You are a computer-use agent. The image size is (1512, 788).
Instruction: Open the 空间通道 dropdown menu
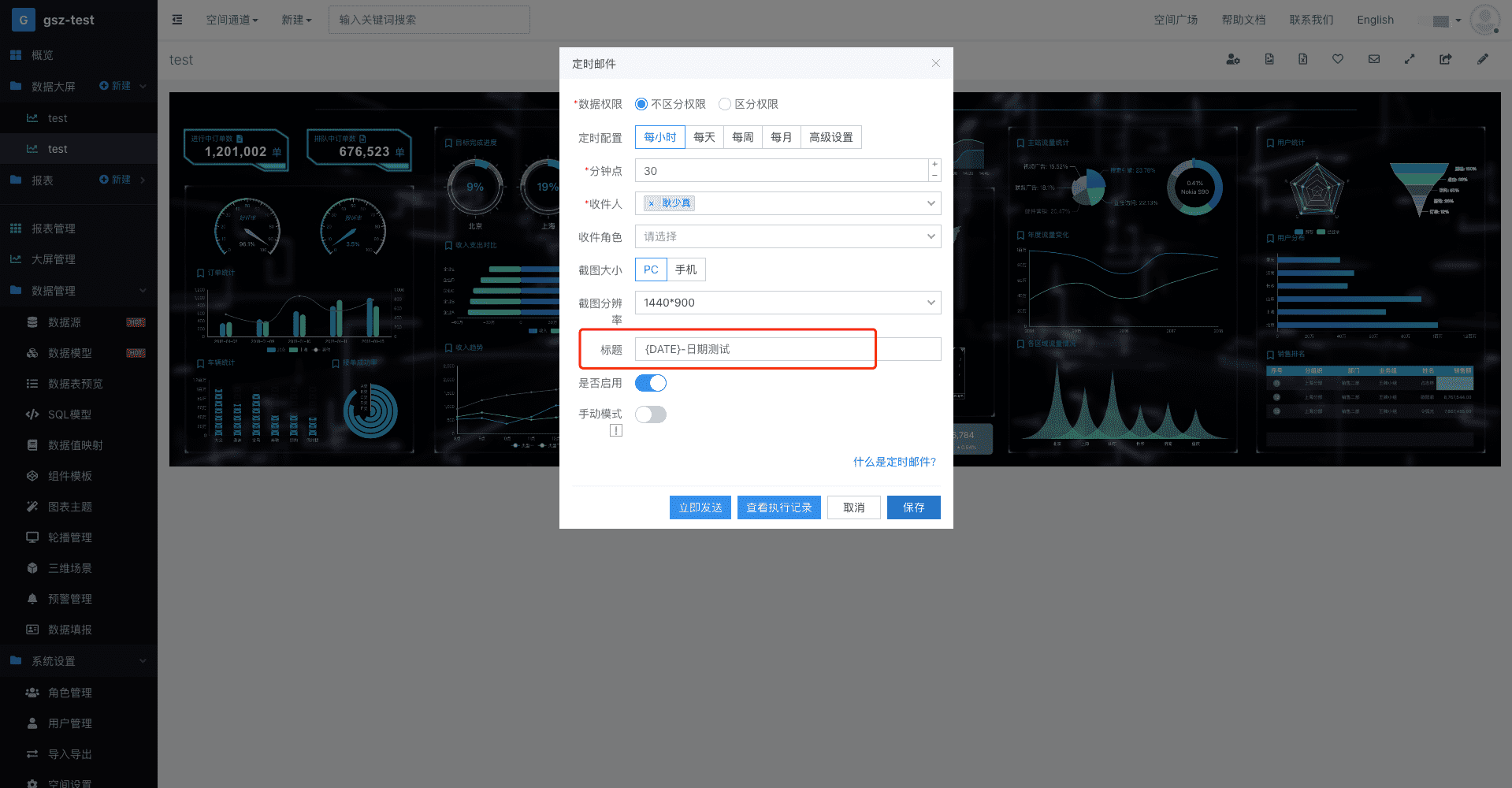tap(232, 20)
